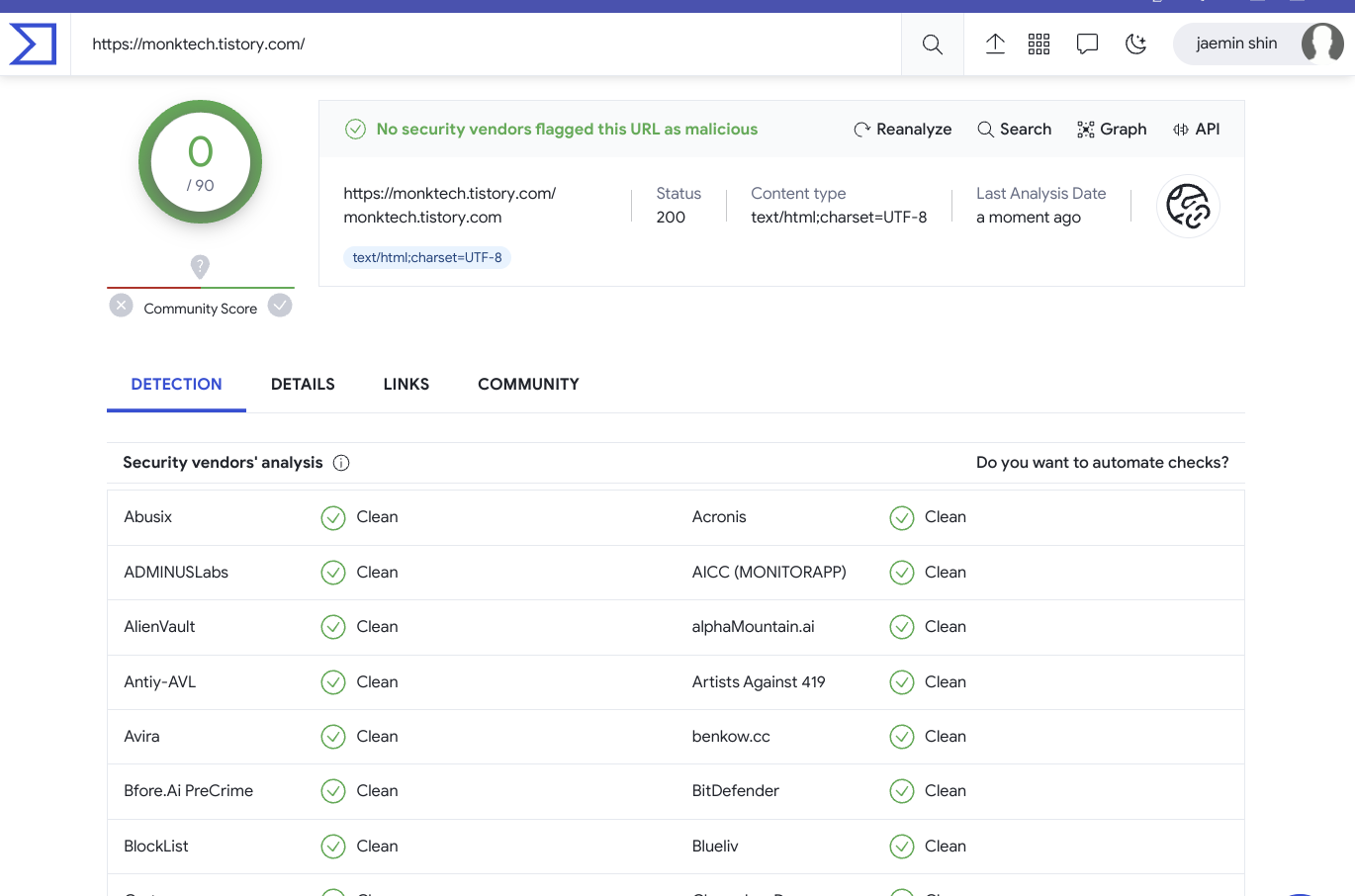Screen dimensions: 1355x896
Task: Open the jaemin shin profile avatar
Action: [x=1322, y=44]
